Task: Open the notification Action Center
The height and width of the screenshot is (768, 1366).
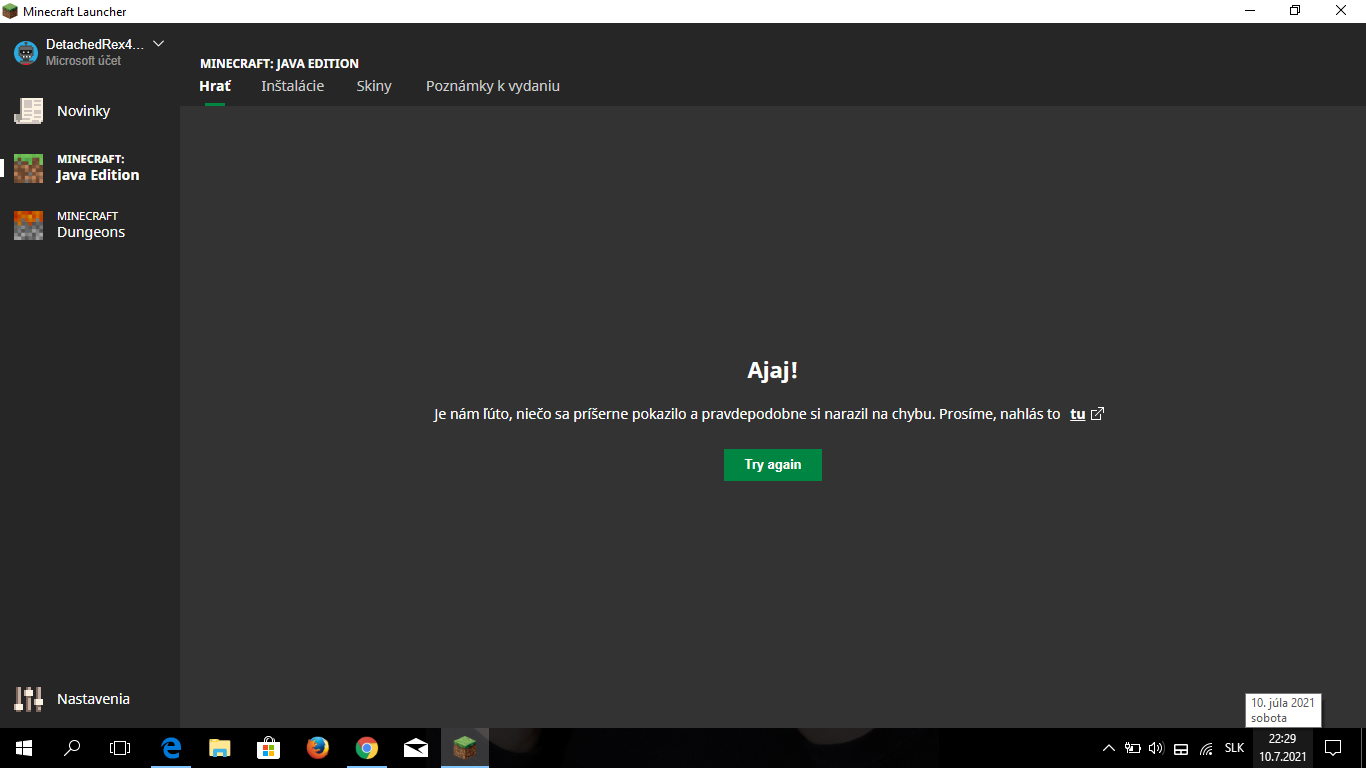Action: click(1333, 748)
